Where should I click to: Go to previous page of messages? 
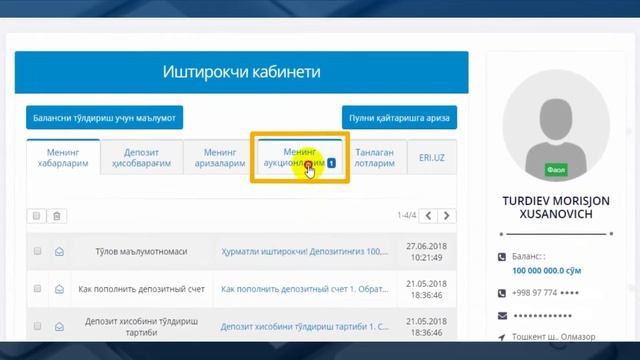click(x=428, y=216)
